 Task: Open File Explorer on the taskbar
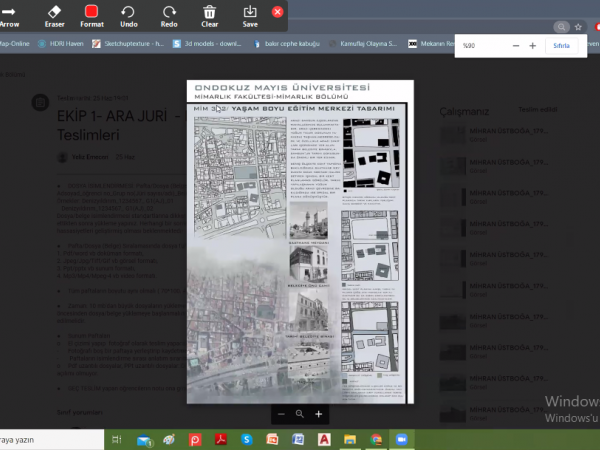pyautogui.click(x=350, y=440)
